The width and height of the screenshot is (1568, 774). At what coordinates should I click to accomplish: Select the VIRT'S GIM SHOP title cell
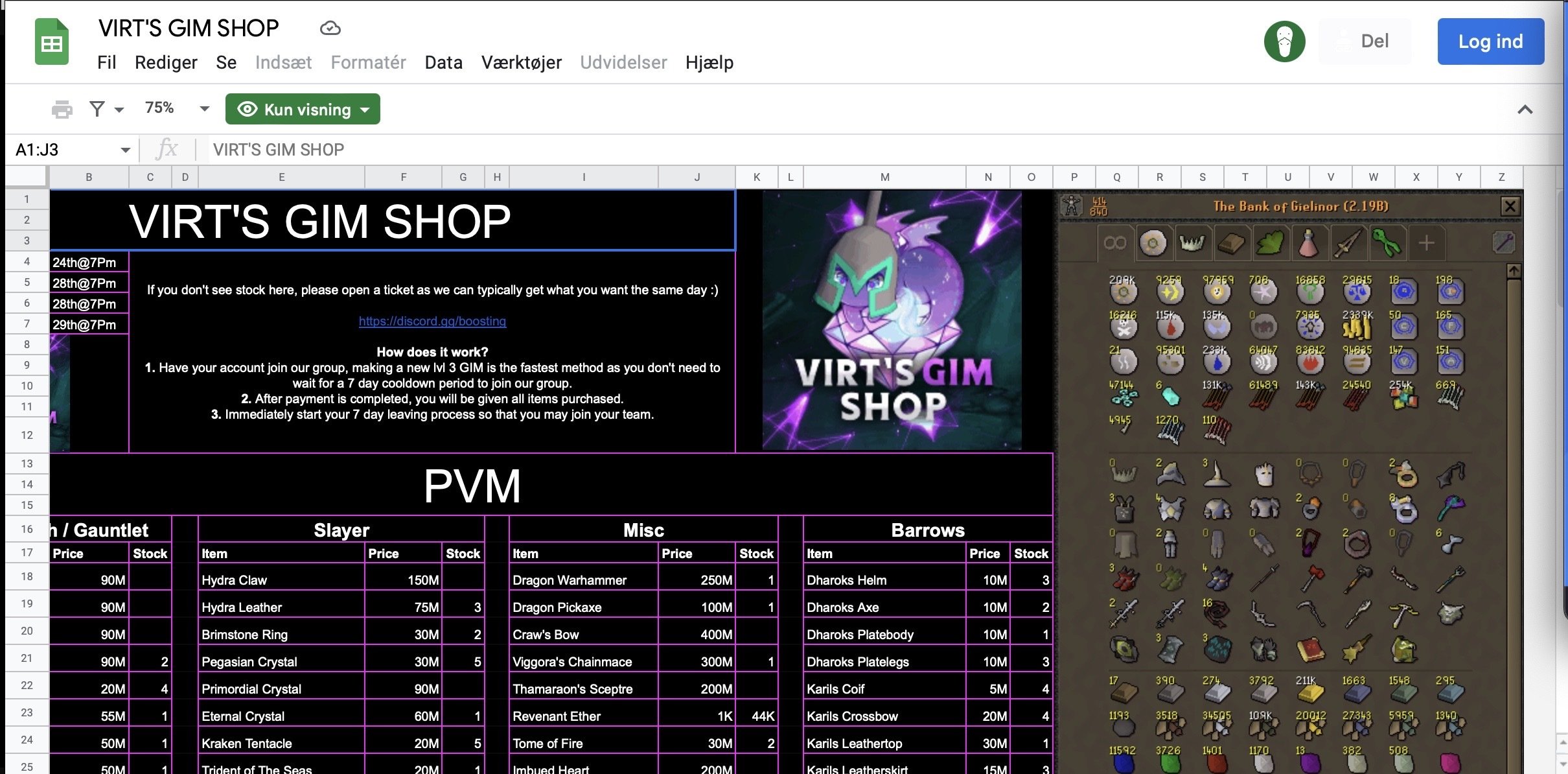tap(392, 220)
